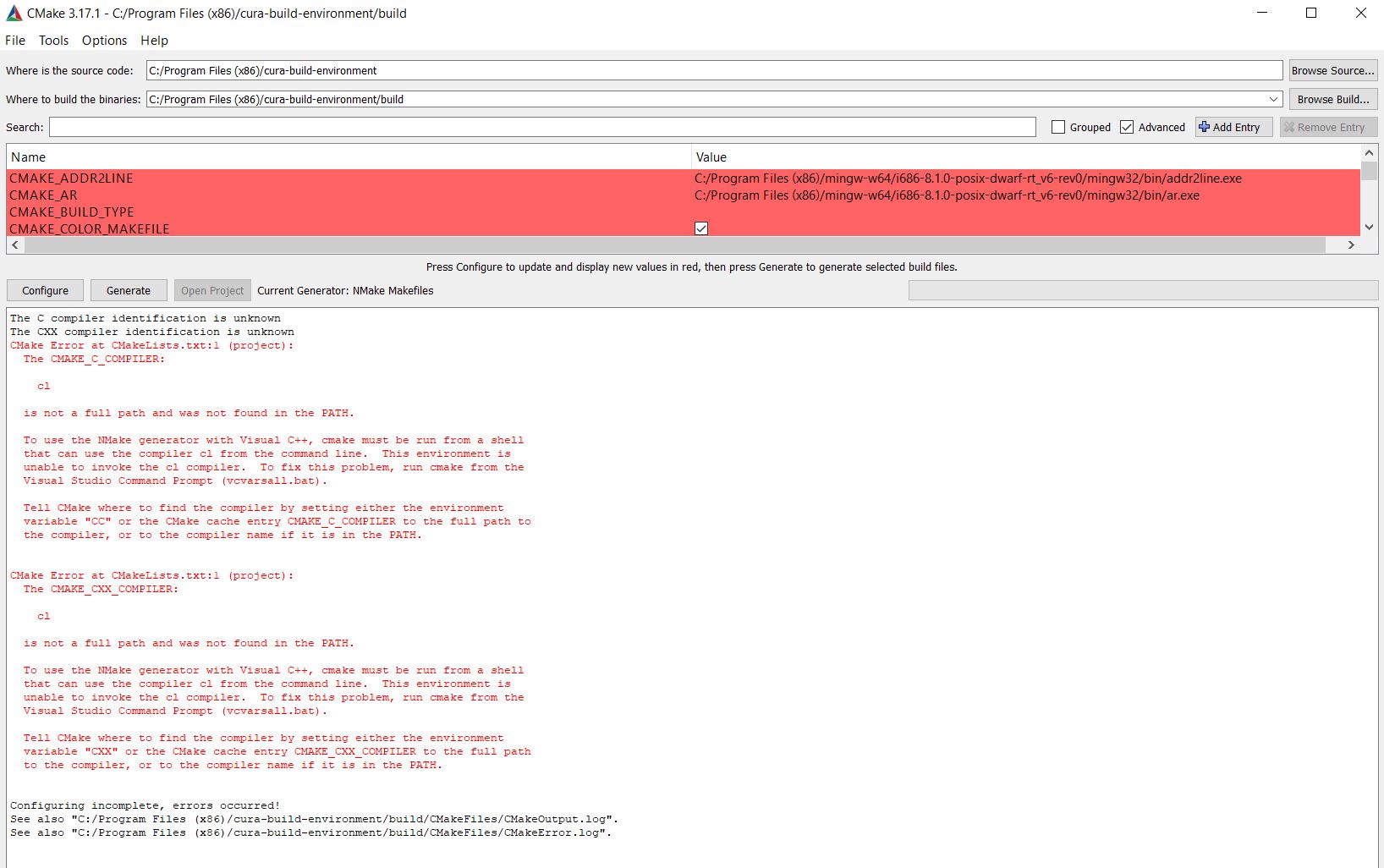
Task: Toggle the CMAKE_COLOR_MAKEFILE value checkbox
Action: point(701,228)
